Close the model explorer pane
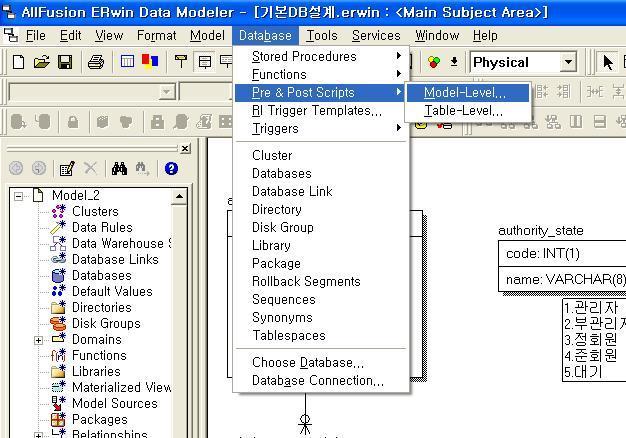This screenshot has height=438, width=626. 185,149
